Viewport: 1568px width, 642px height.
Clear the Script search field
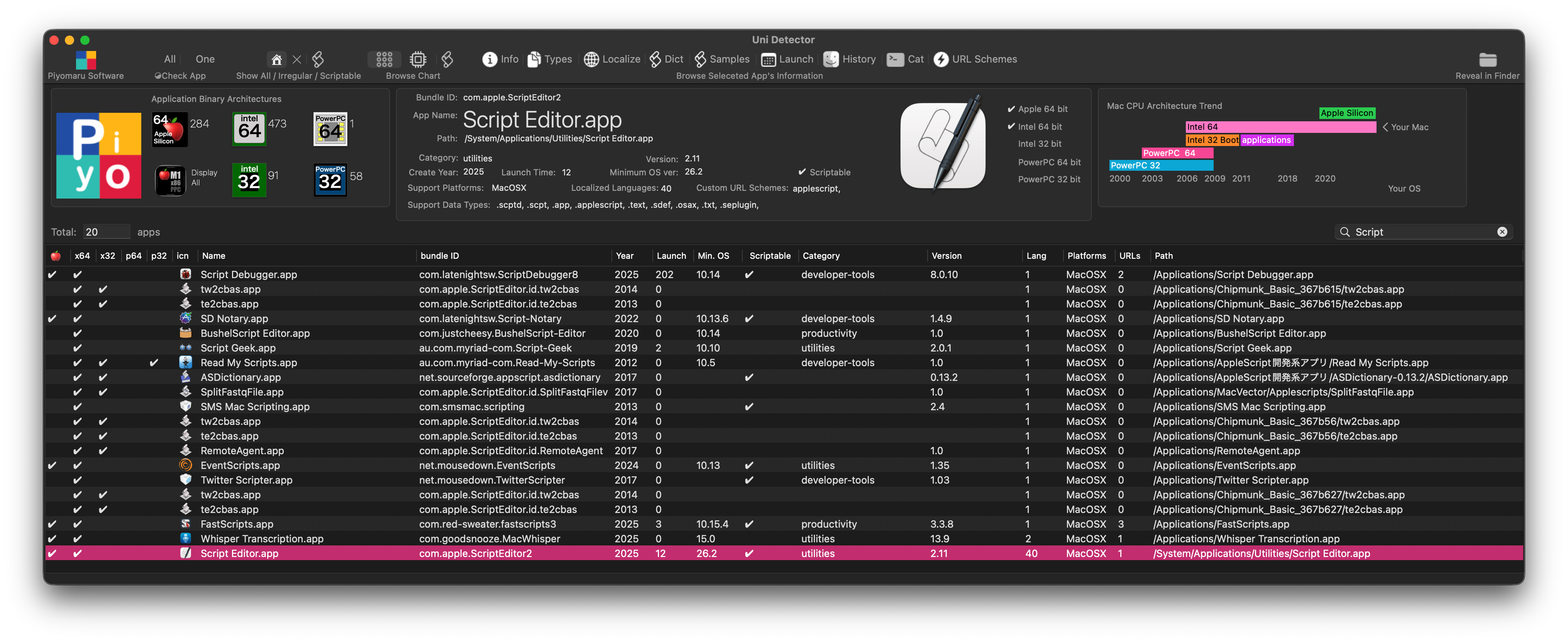tap(1502, 232)
